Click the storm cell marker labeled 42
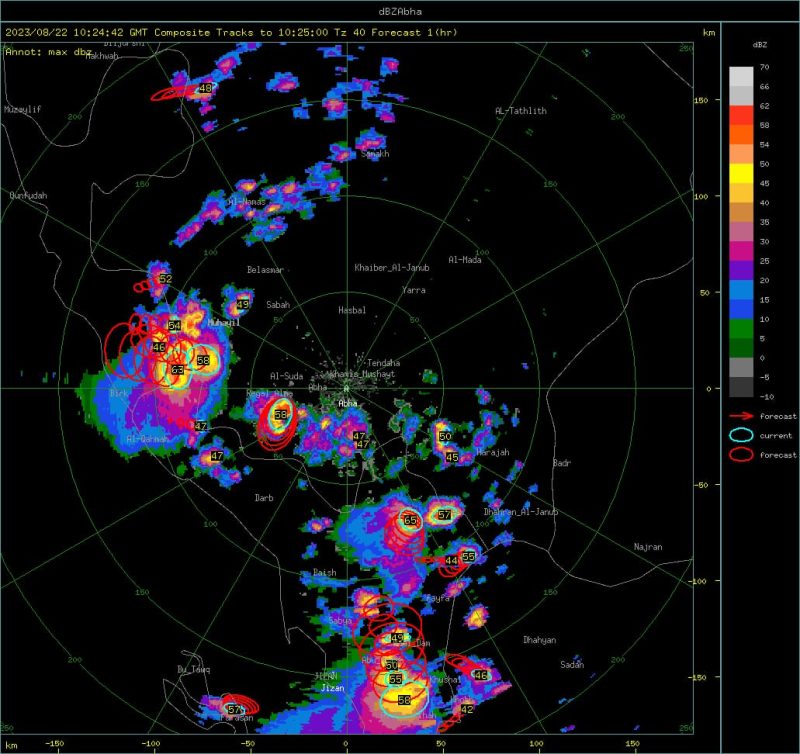 point(466,709)
